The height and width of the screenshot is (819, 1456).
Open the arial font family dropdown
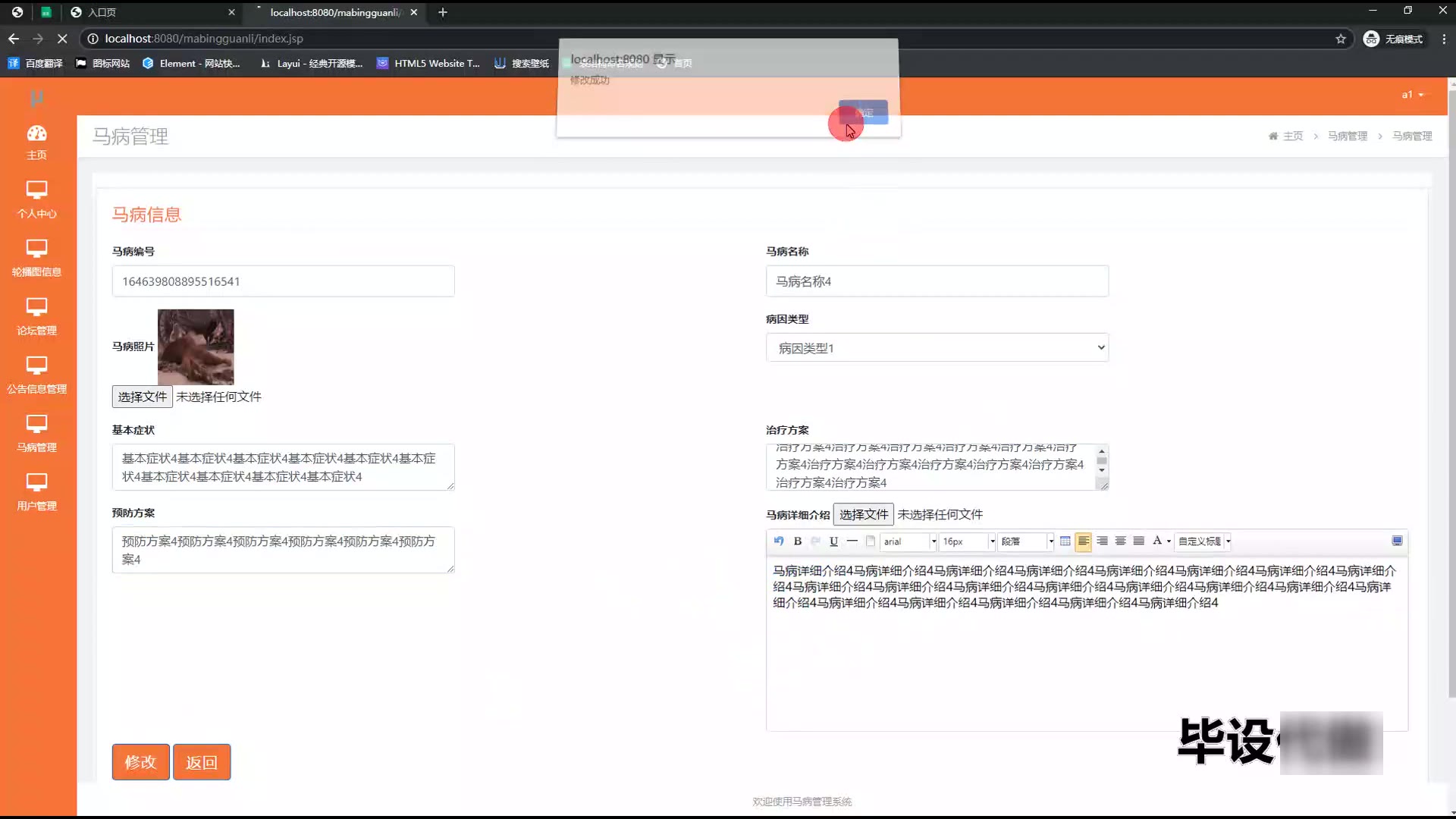[908, 541]
